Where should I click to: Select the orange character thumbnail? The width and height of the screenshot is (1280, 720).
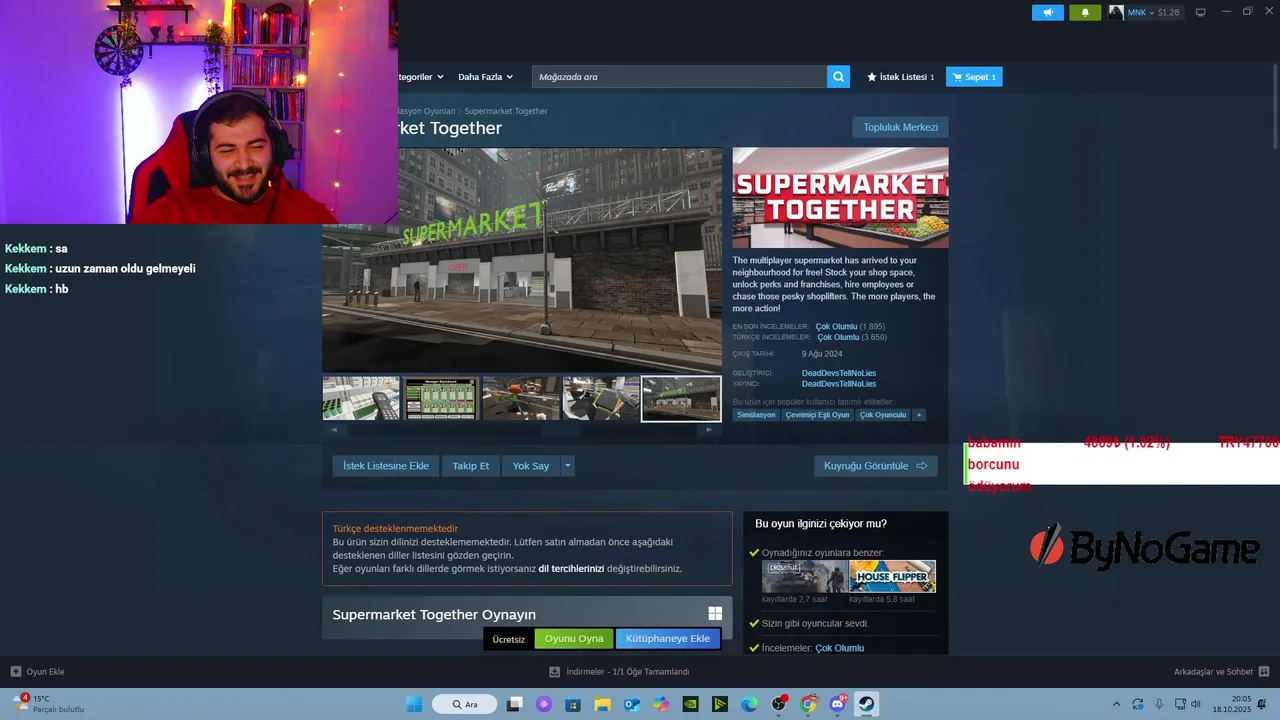[x=521, y=399]
